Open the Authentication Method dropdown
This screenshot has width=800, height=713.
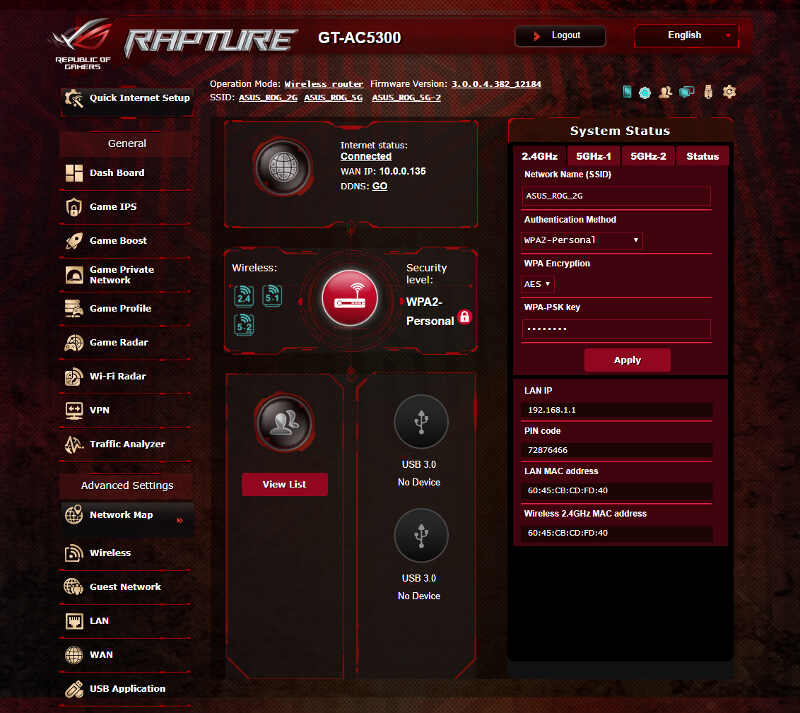tap(581, 240)
